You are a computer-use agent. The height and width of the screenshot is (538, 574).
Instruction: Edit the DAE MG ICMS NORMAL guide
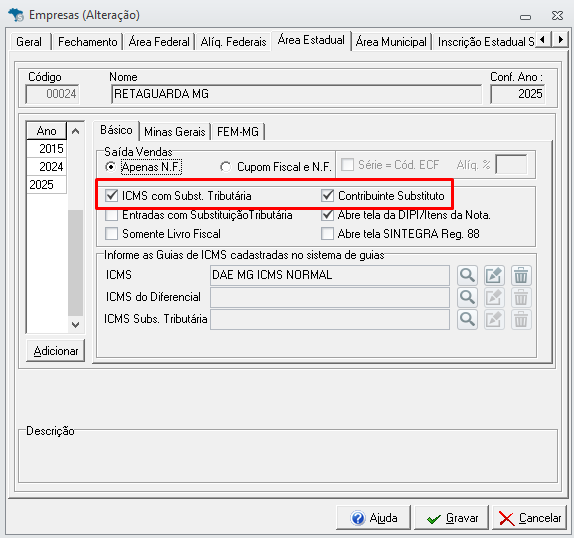(494, 275)
